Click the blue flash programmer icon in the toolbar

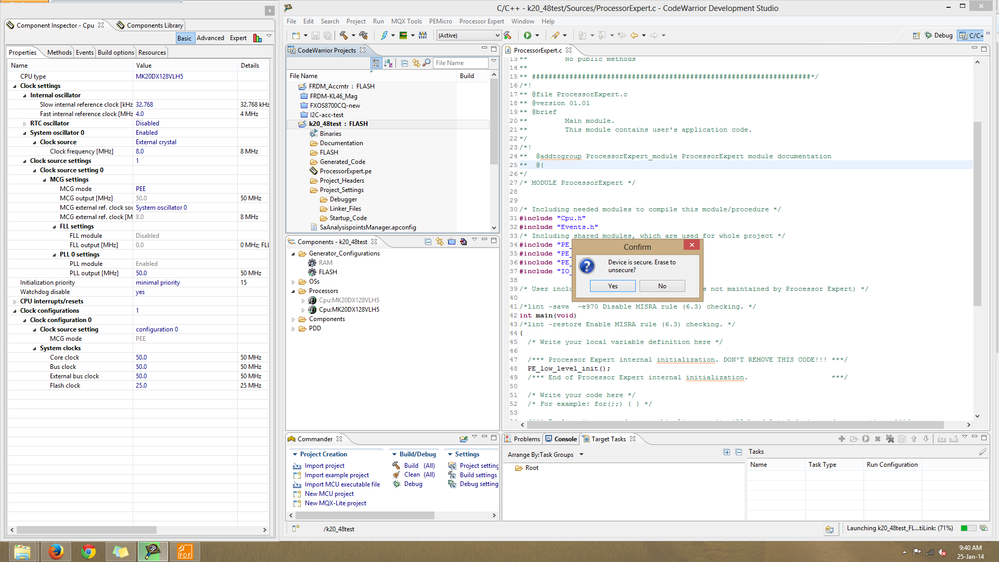click(x=384, y=36)
